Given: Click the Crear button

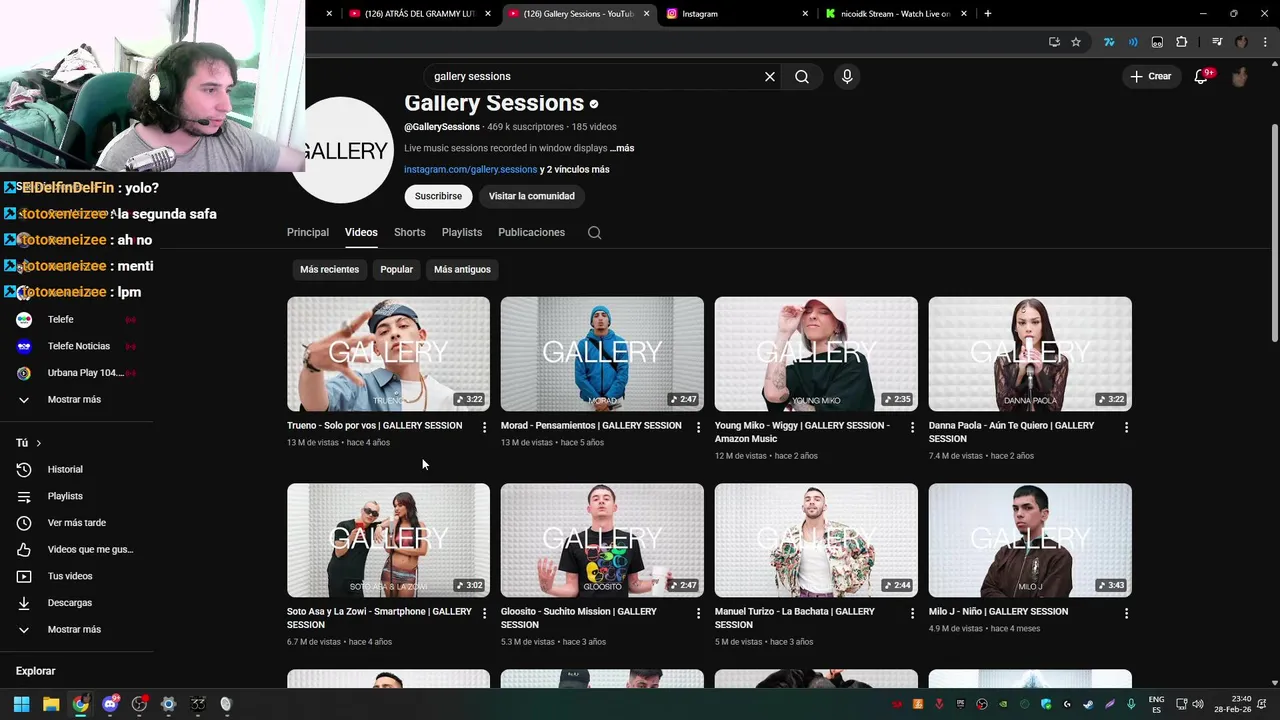Looking at the screenshot, I should tap(1150, 76).
